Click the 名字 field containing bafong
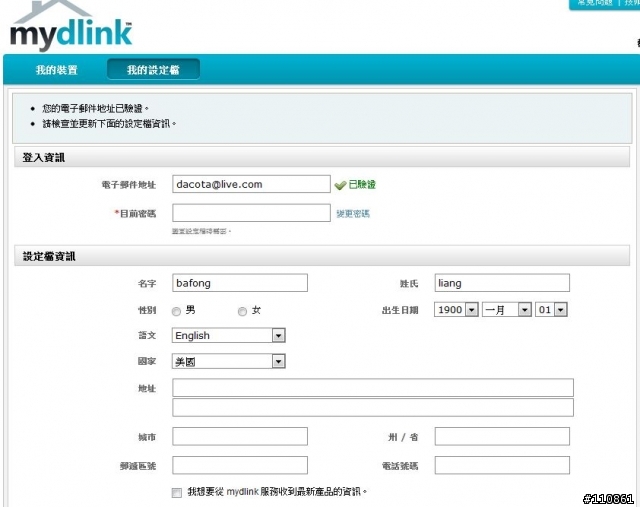Viewport: 640px width, 507px height. tap(240, 283)
